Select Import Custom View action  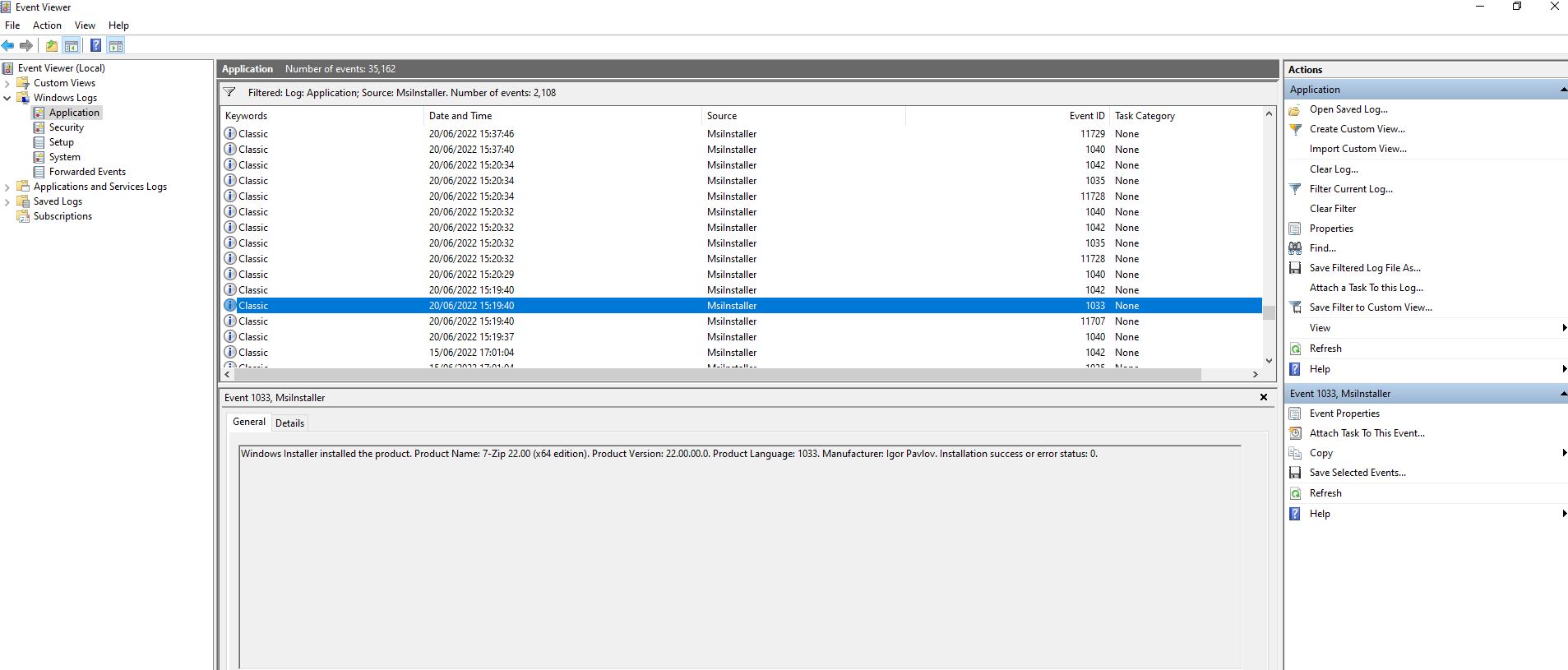(x=1358, y=149)
